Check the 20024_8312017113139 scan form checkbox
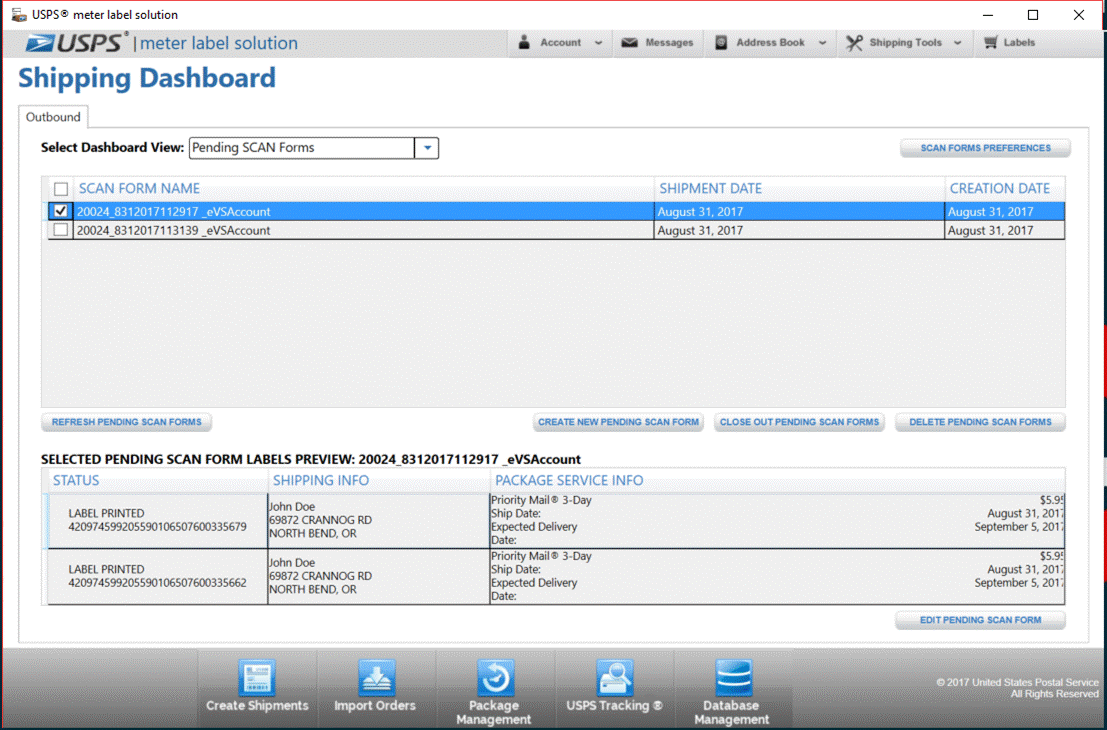This screenshot has height=730, width=1107. 61,230
